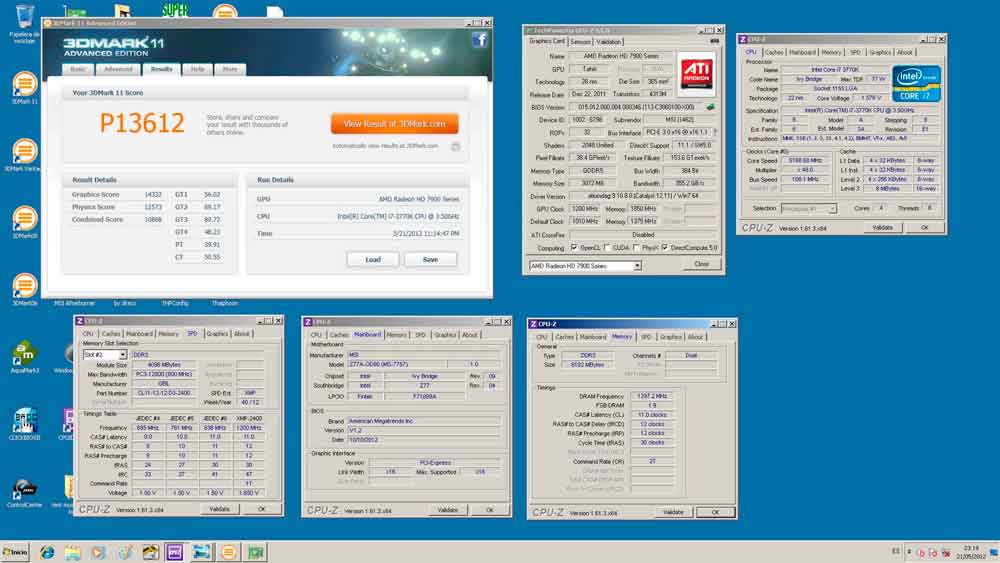Image resolution: width=1000 pixels, height=563 pixels.
Task: Open the Help tab in 3DMark 11
Action: click(x=198, y=69)
